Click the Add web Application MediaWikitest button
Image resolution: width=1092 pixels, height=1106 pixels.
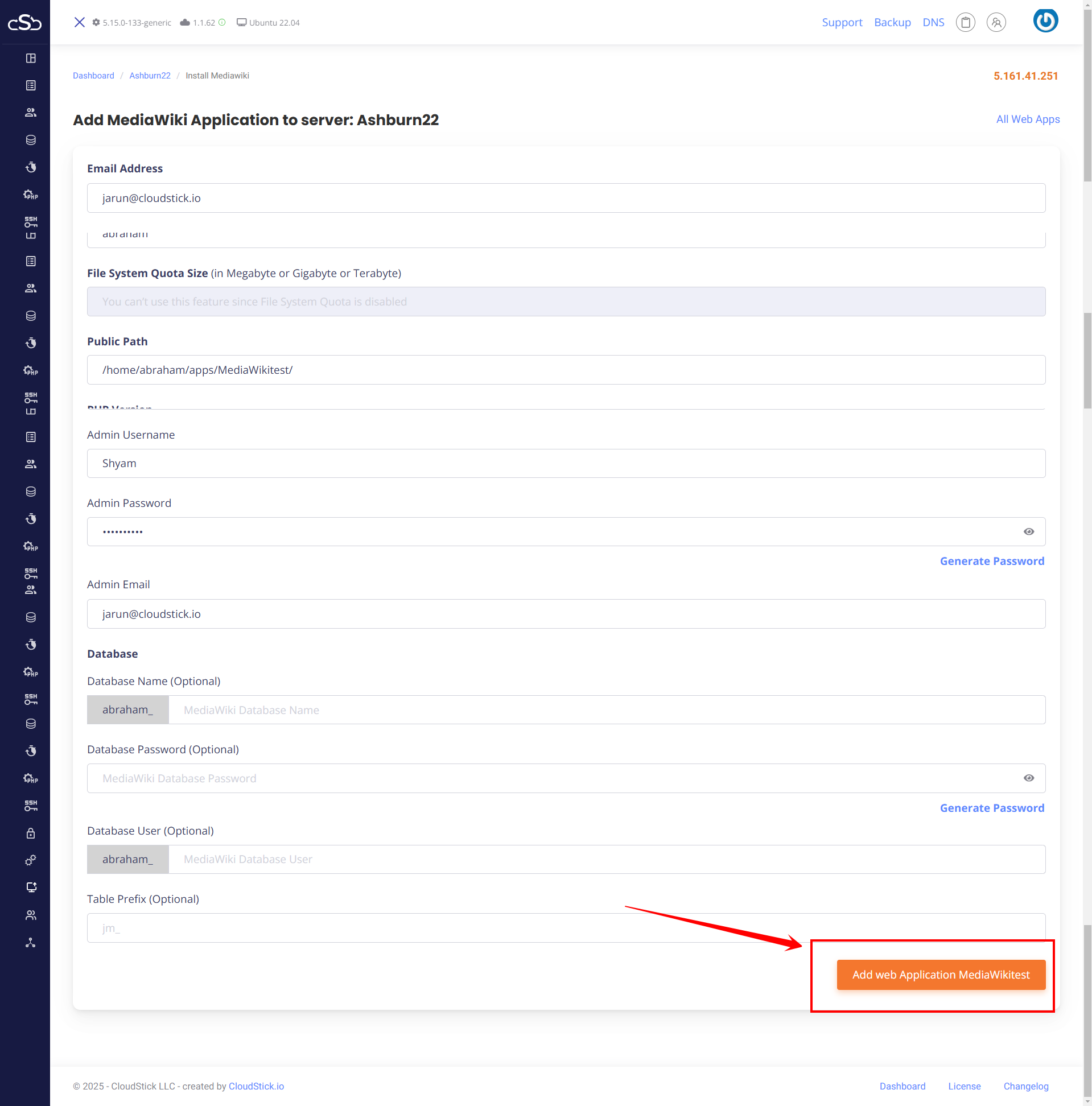[940, 975]
